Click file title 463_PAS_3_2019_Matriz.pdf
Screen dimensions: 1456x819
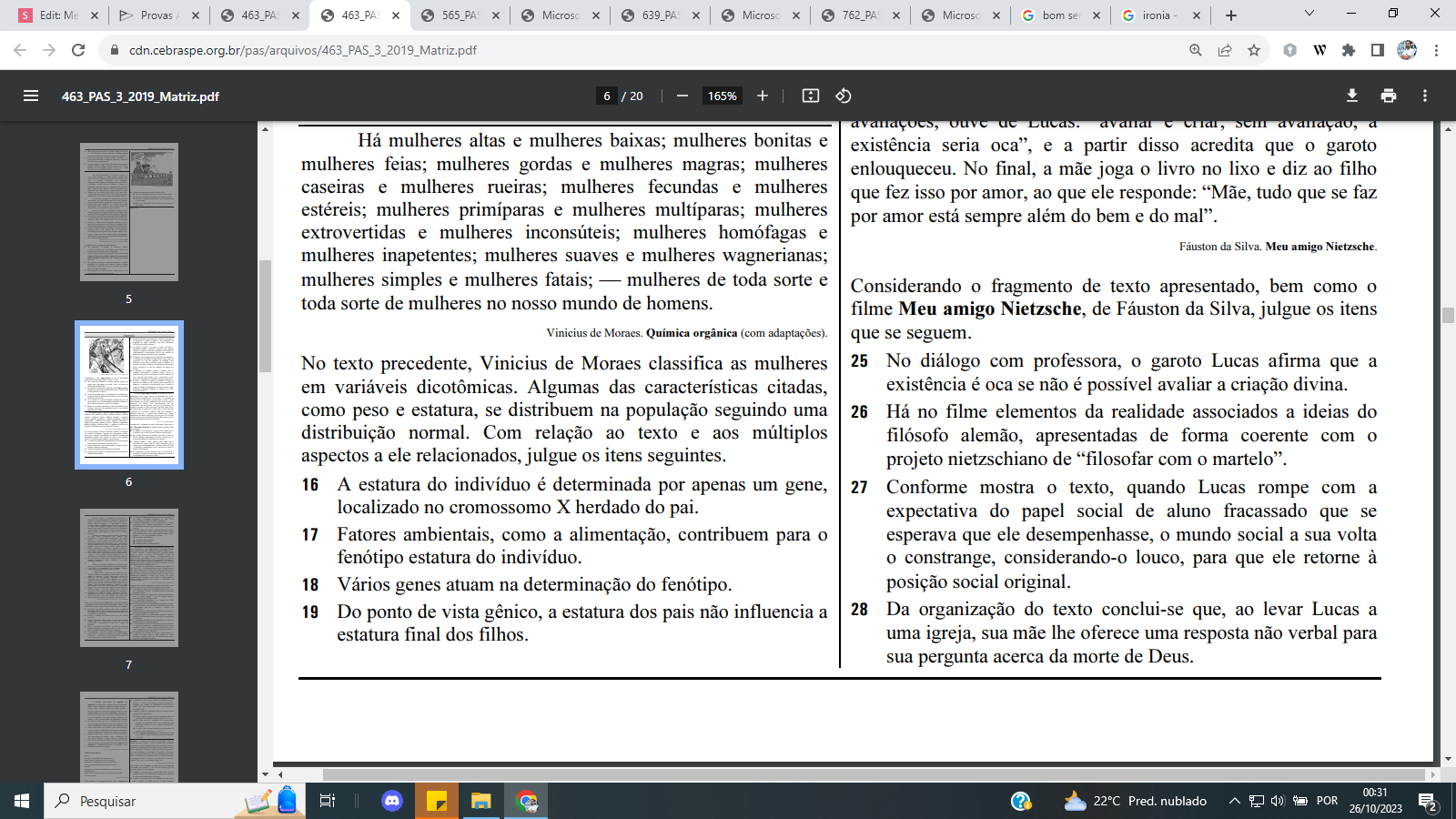[140, 96]
